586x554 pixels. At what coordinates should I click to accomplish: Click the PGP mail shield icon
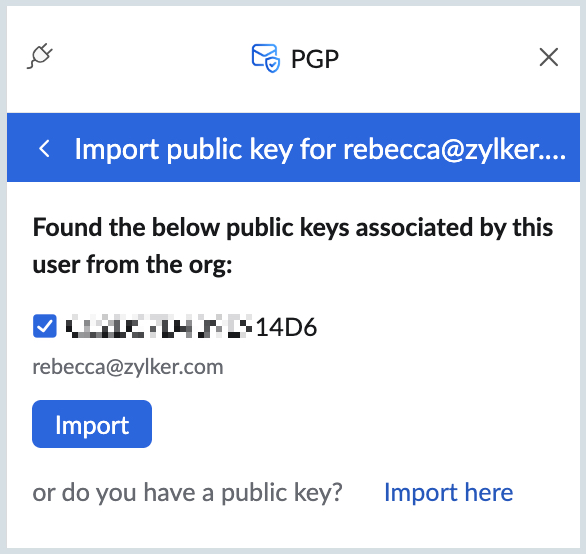point(266,58)
